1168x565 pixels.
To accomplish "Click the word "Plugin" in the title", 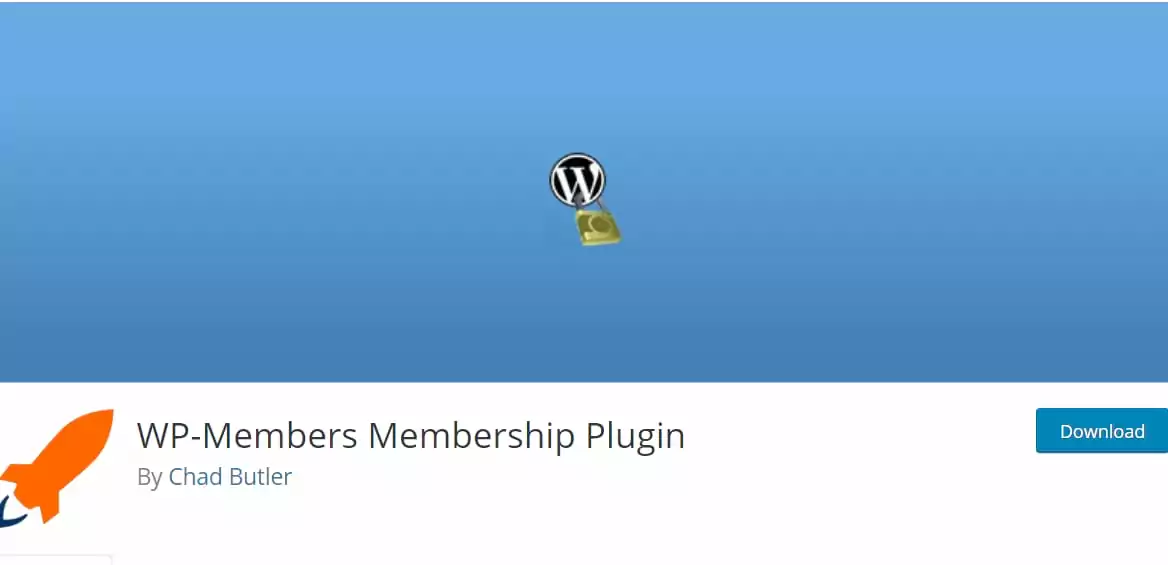I will click(x=635, y=436).
